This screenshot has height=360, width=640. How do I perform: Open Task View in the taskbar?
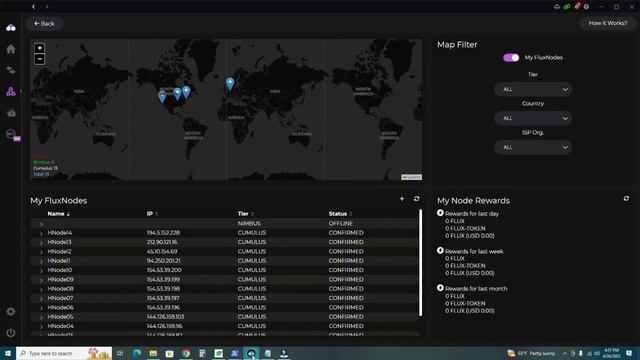tap(120, 353)
